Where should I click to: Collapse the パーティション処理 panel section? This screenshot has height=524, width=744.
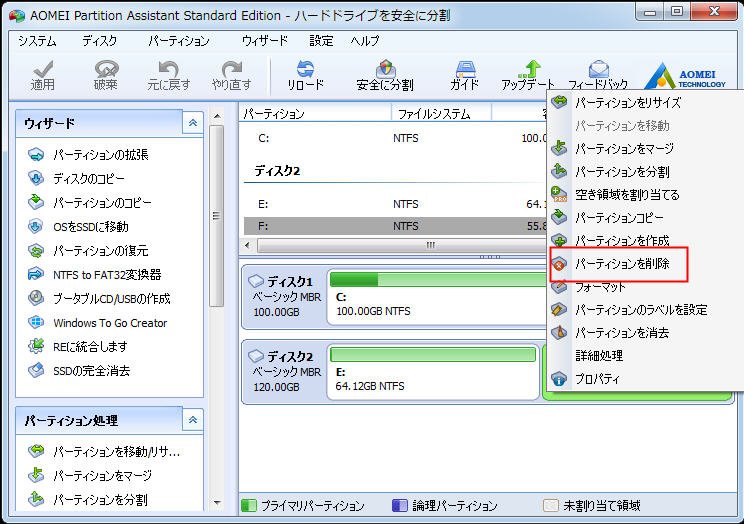click(x=192, y=421)
